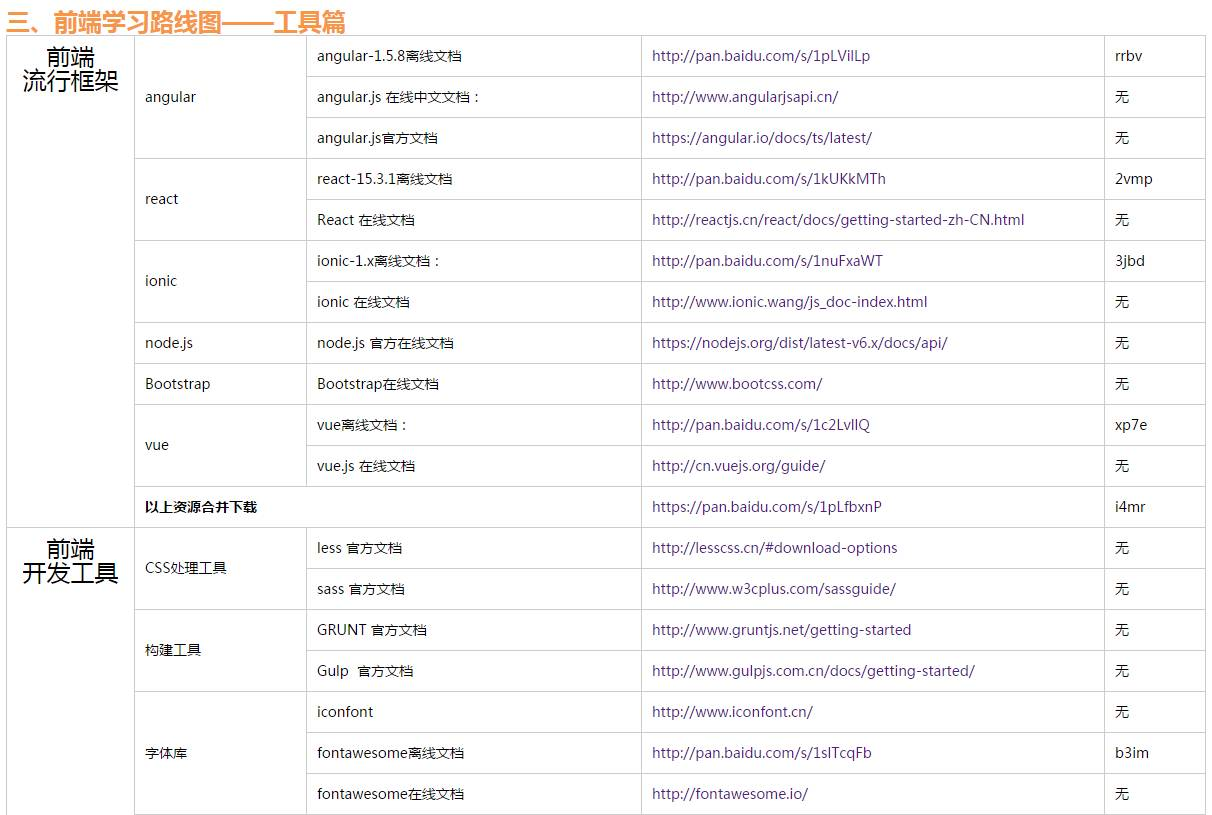Click the 字体库 category cell
Screen dimensions: 1212x815
[220, 753]
